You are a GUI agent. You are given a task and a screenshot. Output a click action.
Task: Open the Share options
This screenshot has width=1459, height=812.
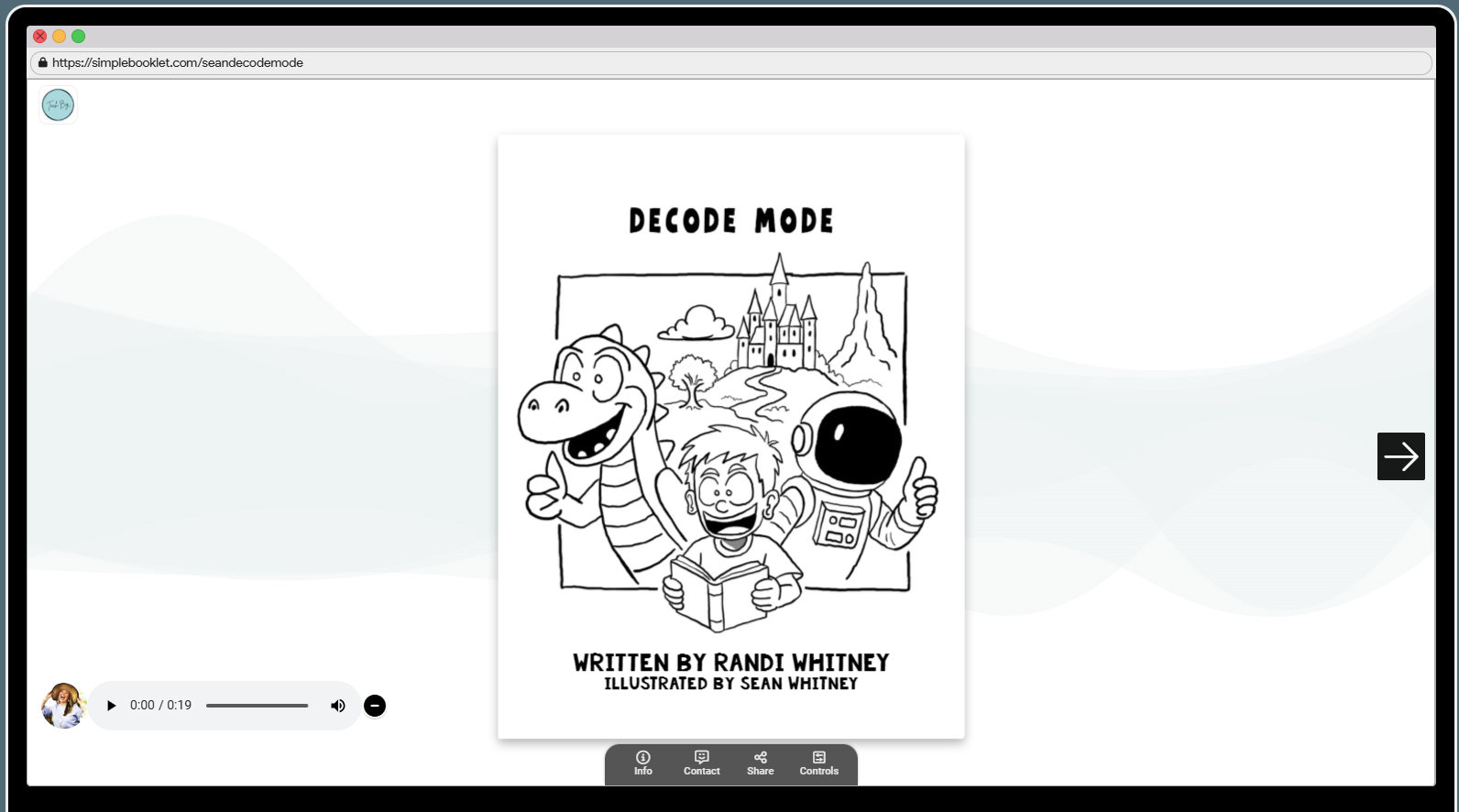(x=760, y=763)
